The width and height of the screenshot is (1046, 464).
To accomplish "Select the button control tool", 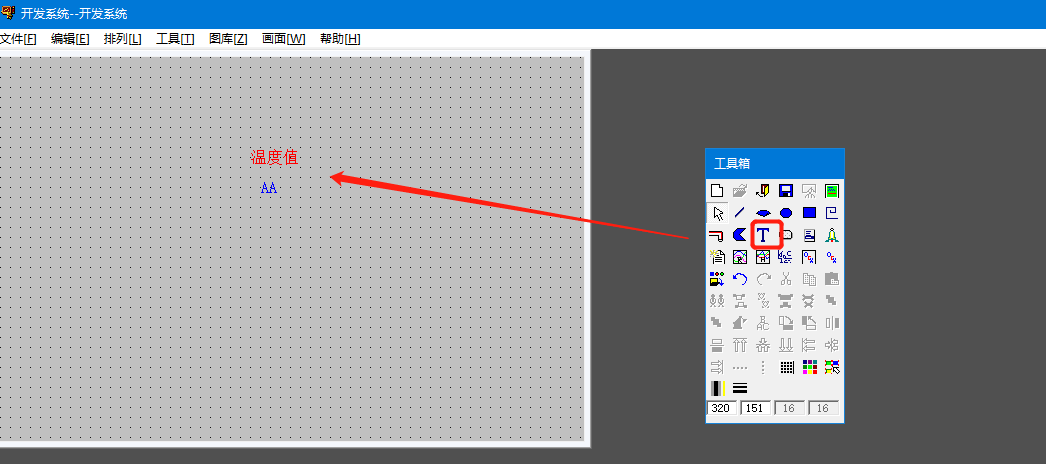I will [x=787, y=235].
